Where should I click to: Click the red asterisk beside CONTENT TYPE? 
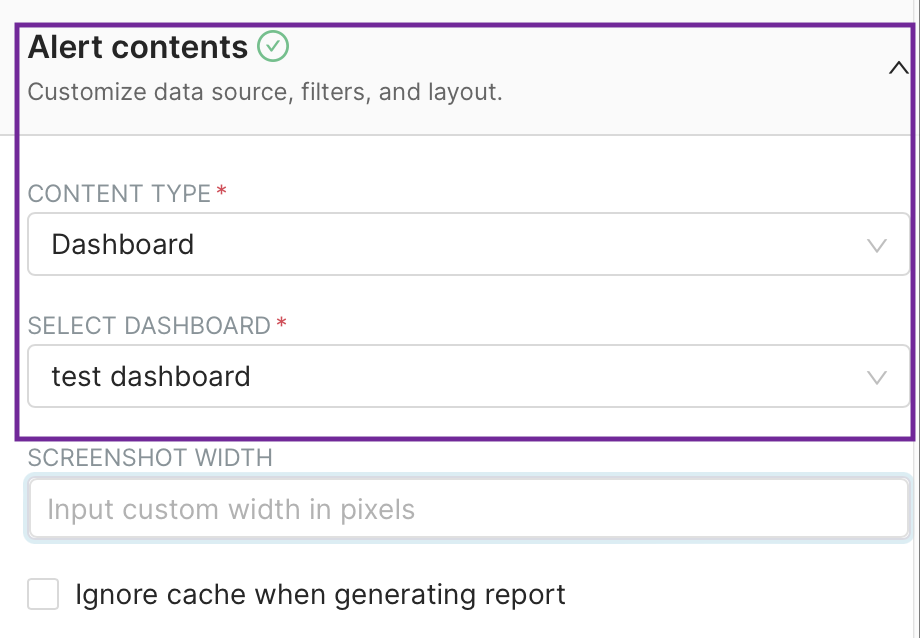tap(221, 191)
